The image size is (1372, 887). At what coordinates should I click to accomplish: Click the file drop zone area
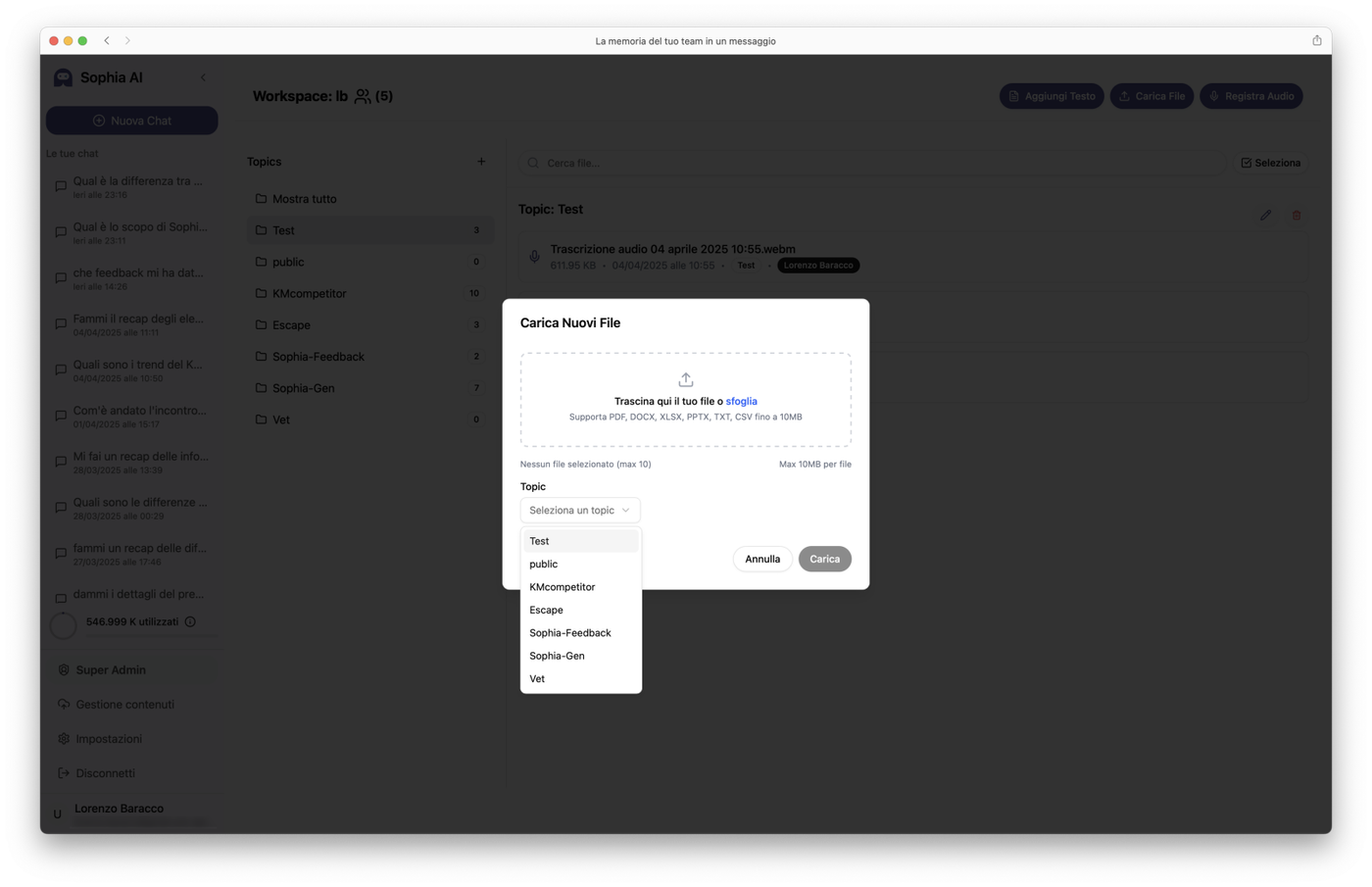[686, 400]
